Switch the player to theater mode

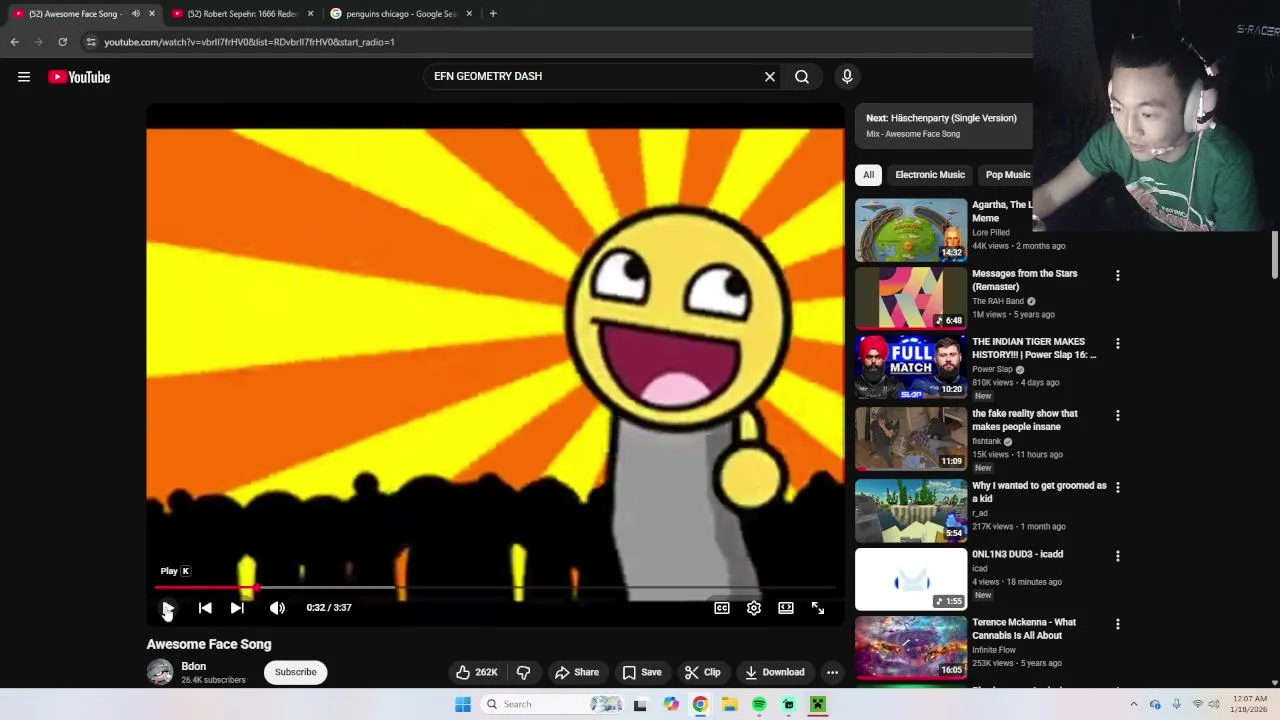tap(786, 608)
